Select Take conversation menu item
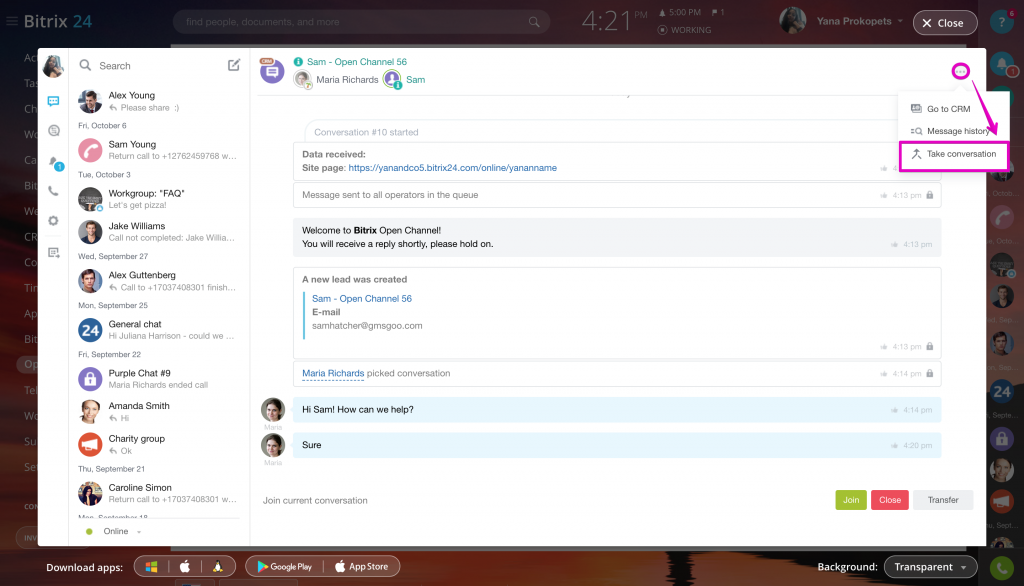1024x586 pixels. point(953,154)
